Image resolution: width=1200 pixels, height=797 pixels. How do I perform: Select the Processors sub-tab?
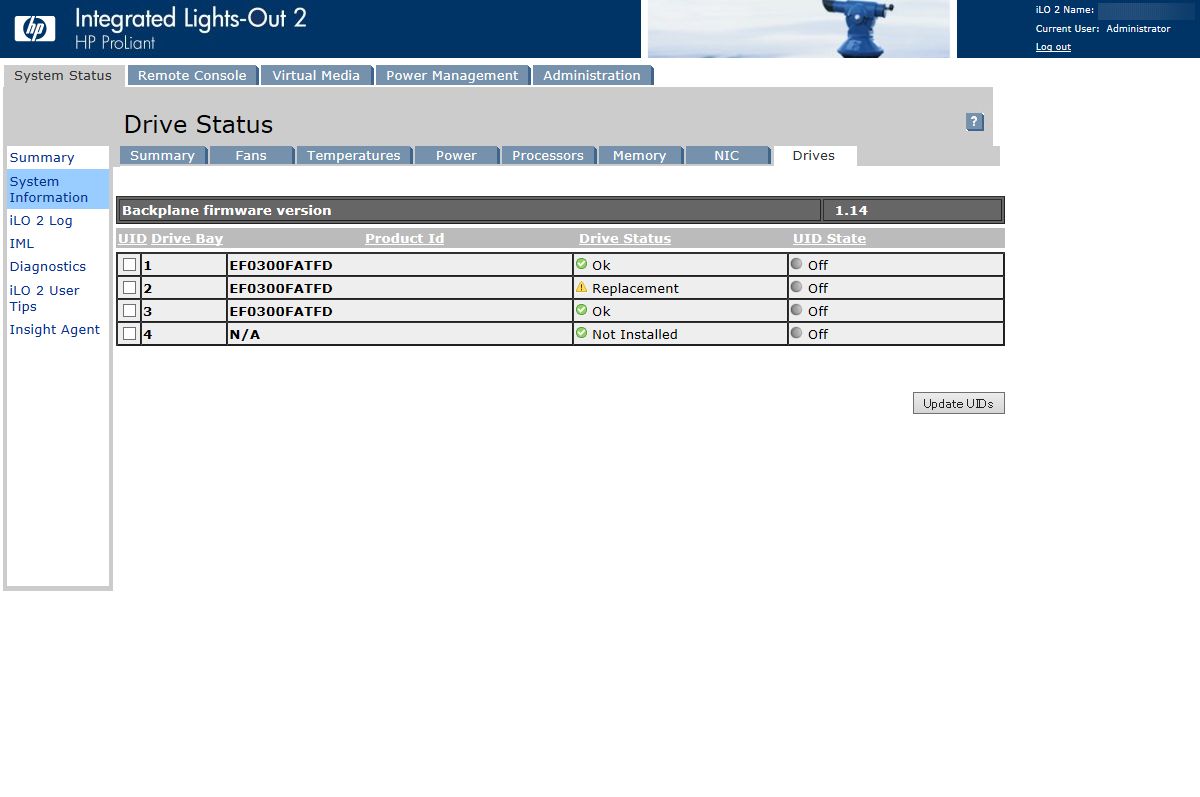tap(548, 155)
